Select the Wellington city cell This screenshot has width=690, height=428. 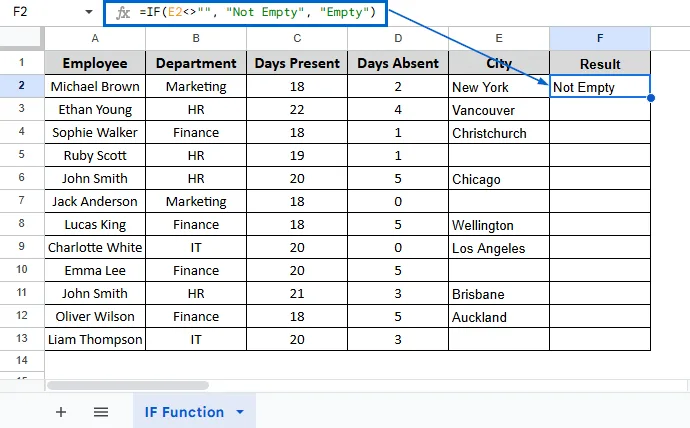pos(499,224)
